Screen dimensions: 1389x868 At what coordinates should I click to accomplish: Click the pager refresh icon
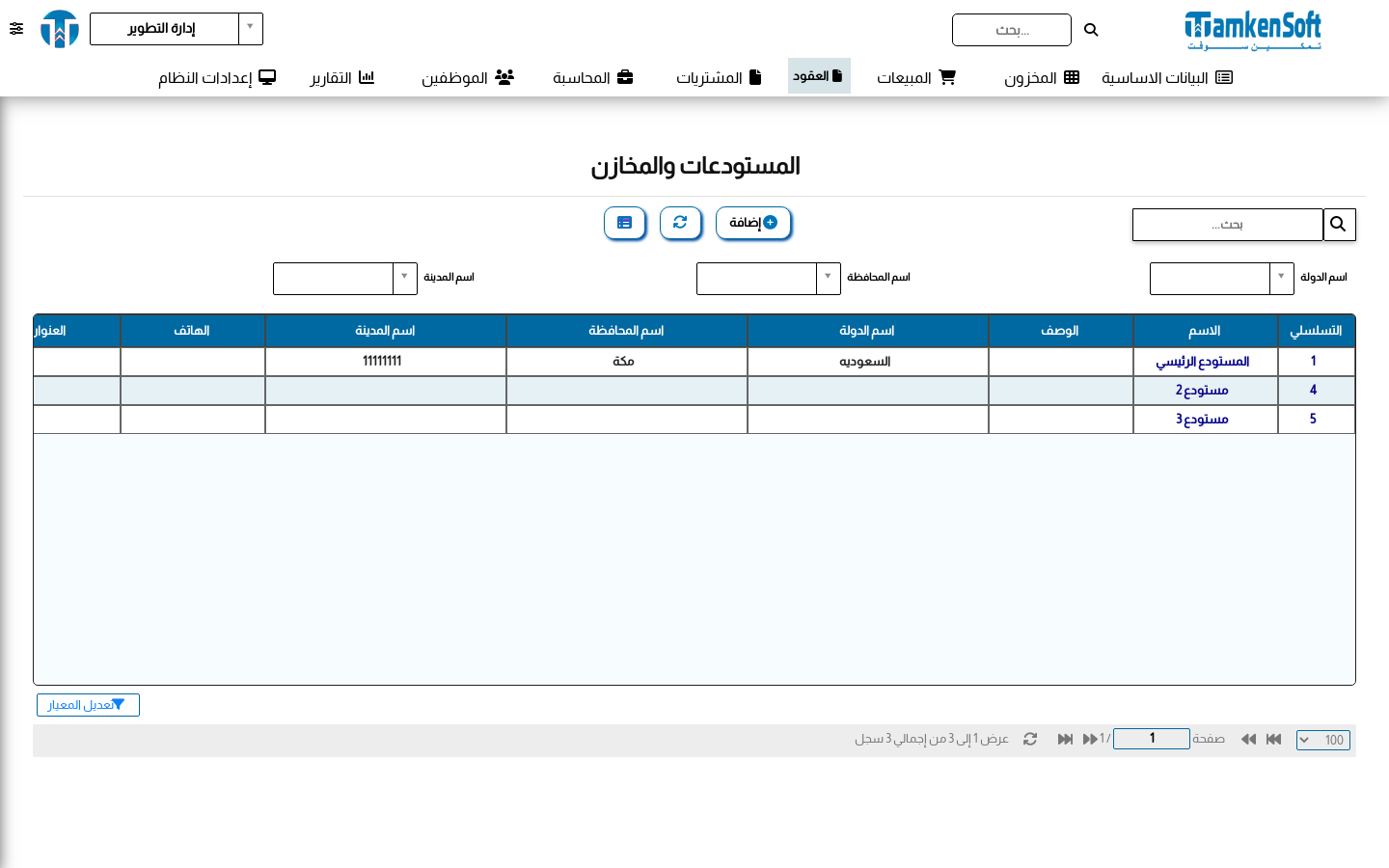click(x=1030, y=740)
